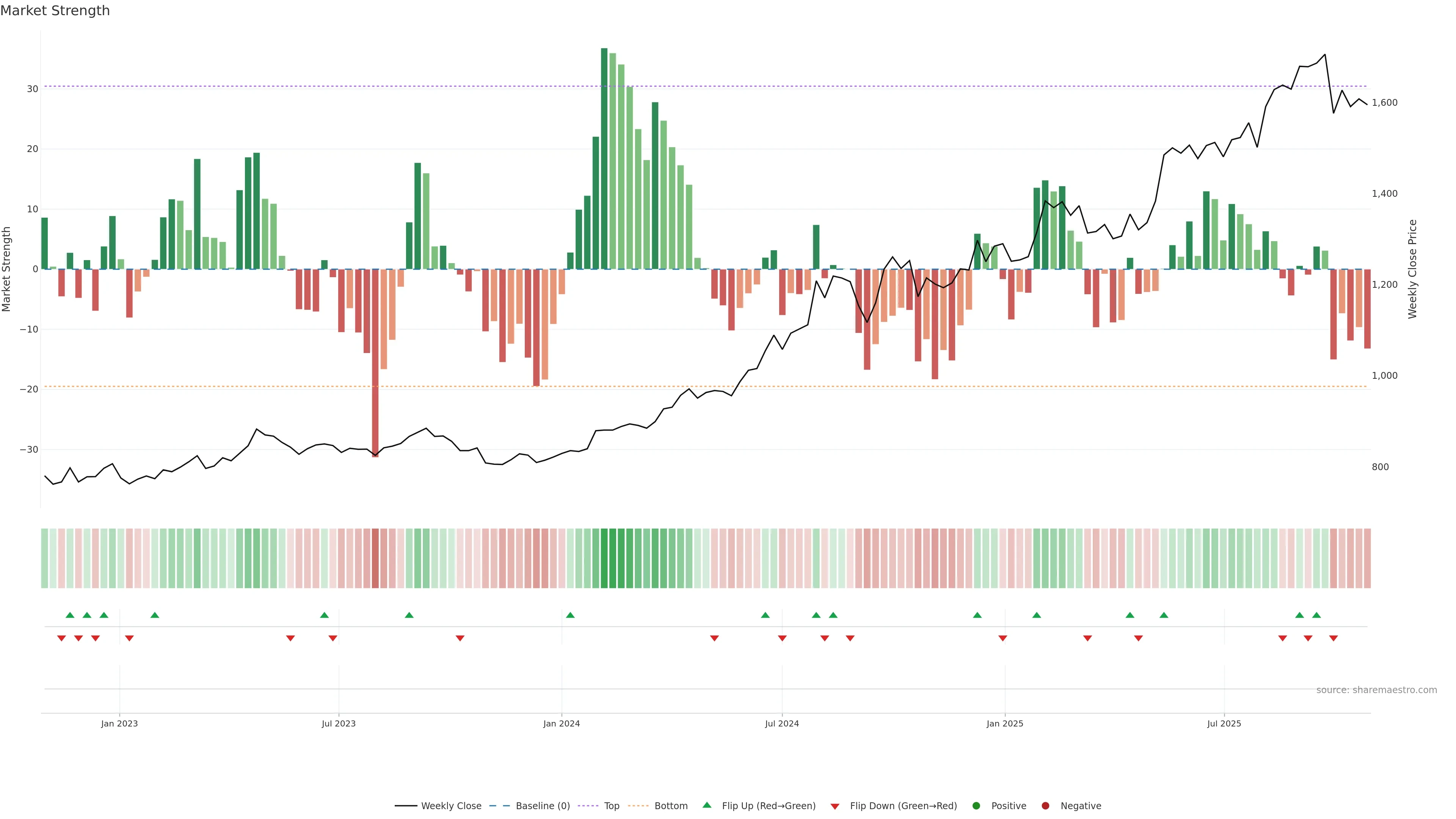Click the tallest green bar in early 2024
This screenshot has width=1456, height=819.
tap(604, 158)
